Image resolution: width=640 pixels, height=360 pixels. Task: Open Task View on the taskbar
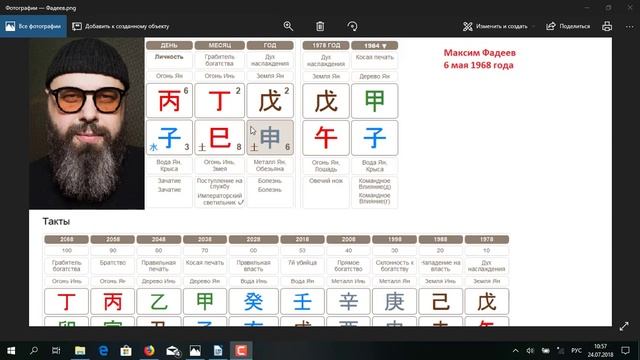56,351
